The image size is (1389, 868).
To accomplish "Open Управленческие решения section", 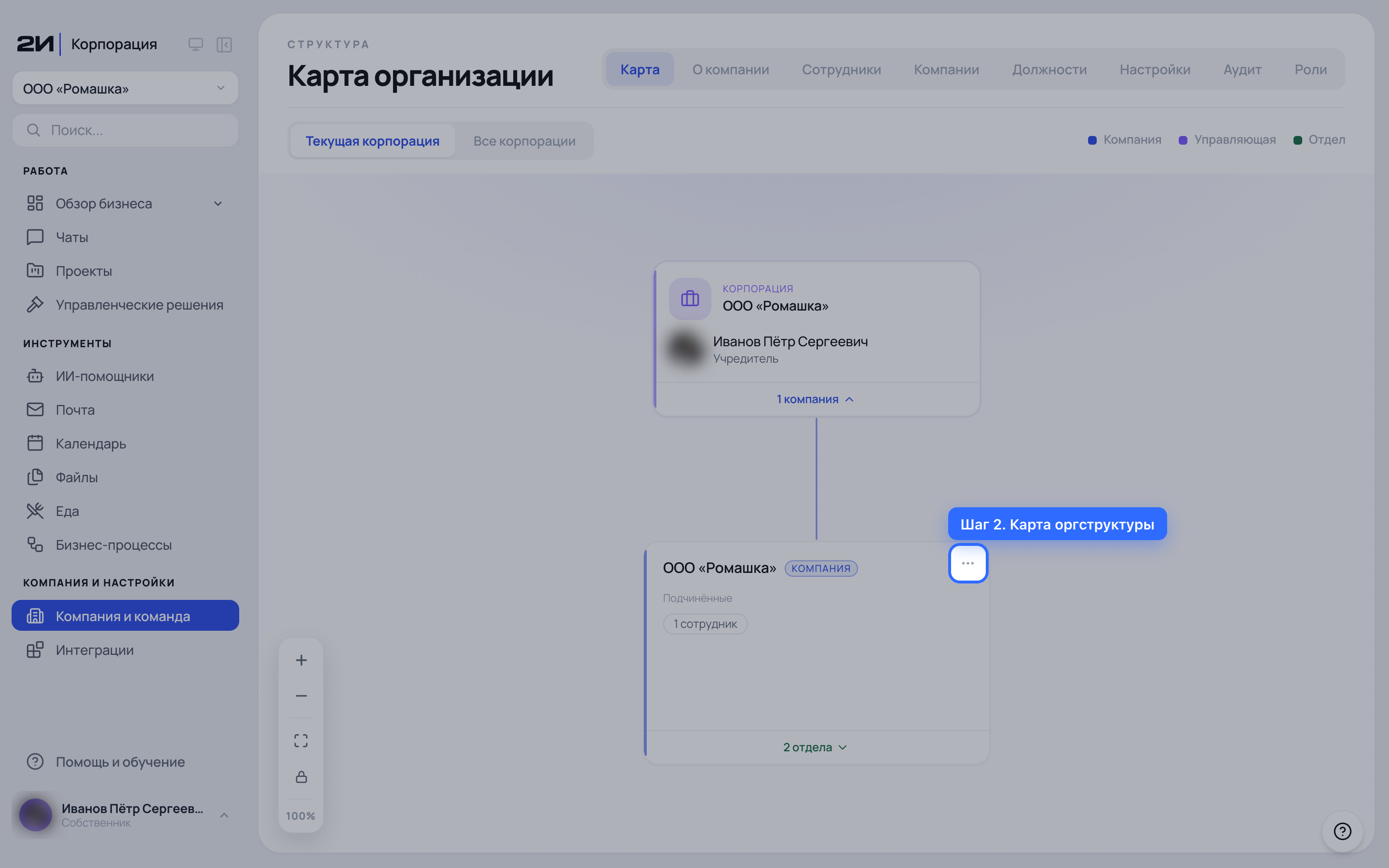I will tap(125, 305).
